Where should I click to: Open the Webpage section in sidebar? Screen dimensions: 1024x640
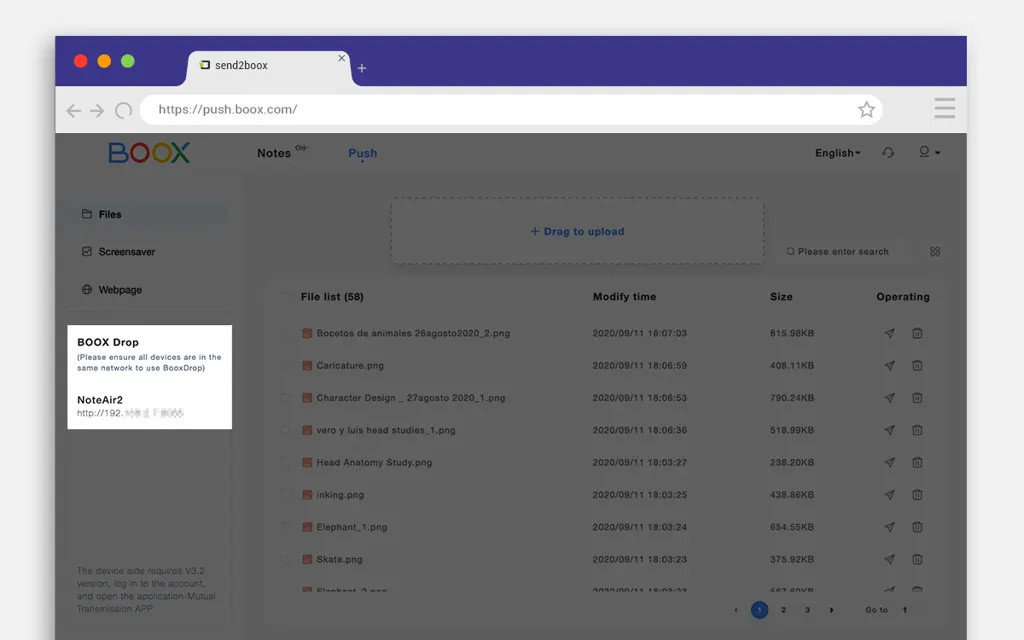click(120, 290)
